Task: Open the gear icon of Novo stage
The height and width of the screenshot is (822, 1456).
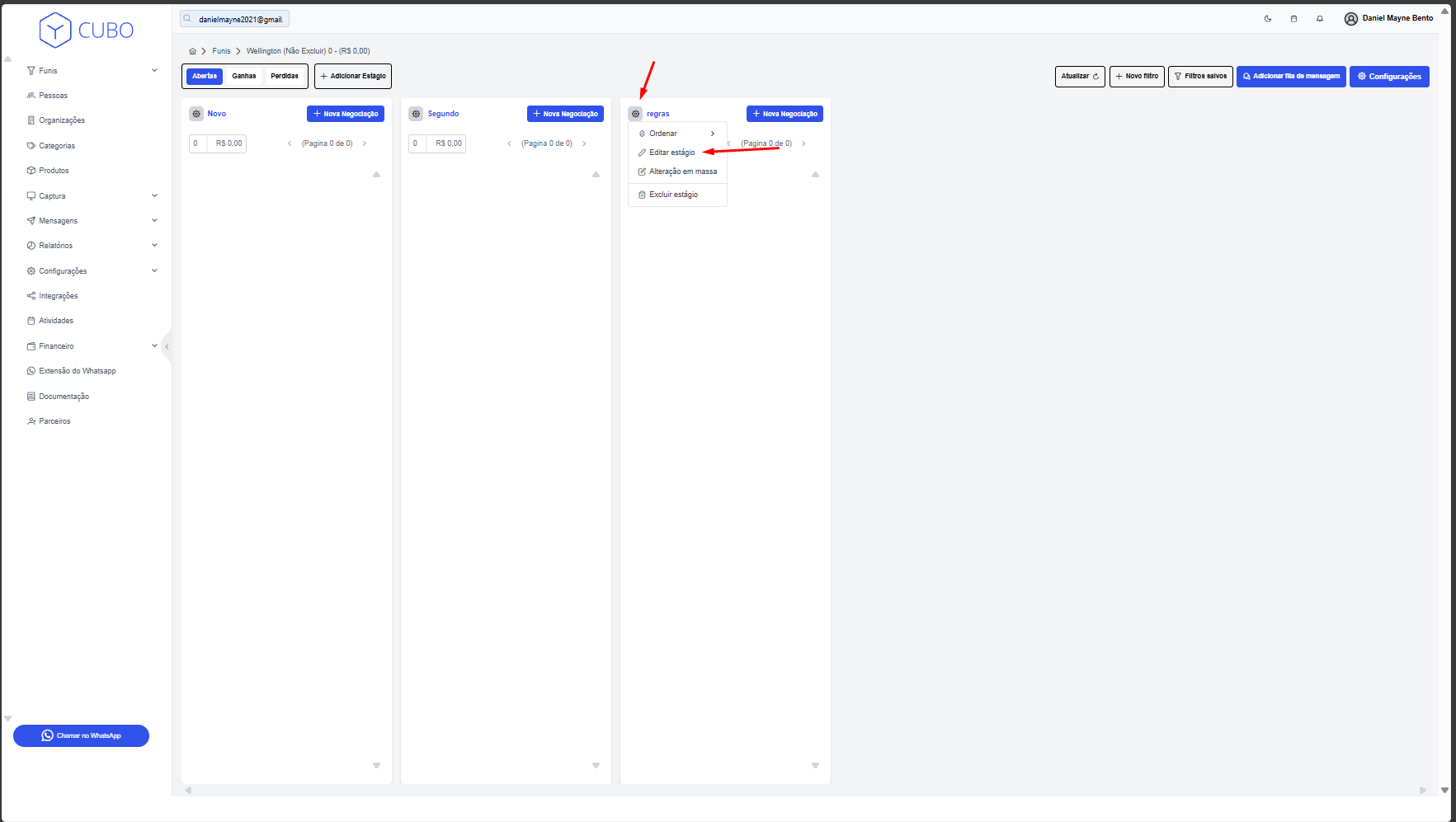Action: pyautogui.click(x=196, y=114)
